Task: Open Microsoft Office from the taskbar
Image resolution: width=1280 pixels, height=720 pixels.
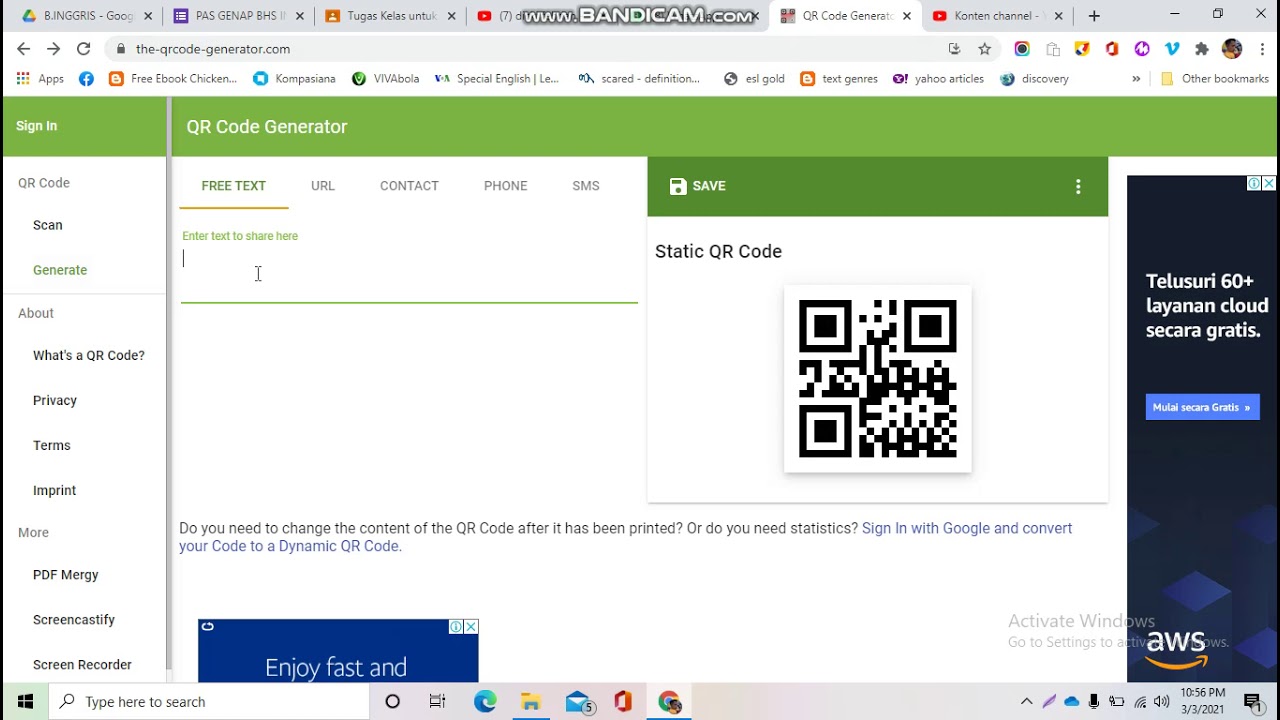Action: point(623,702)
